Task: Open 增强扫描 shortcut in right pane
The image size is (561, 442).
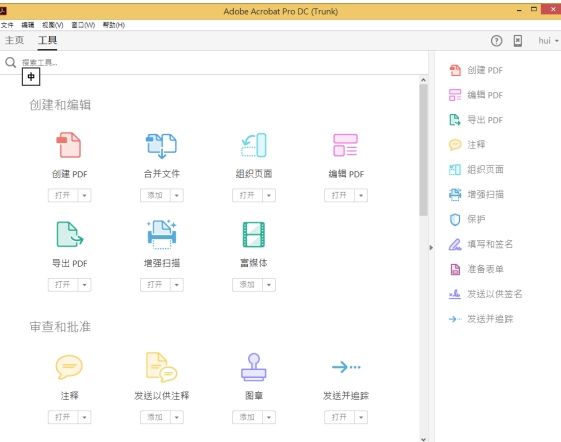Action: coord(476,194)
